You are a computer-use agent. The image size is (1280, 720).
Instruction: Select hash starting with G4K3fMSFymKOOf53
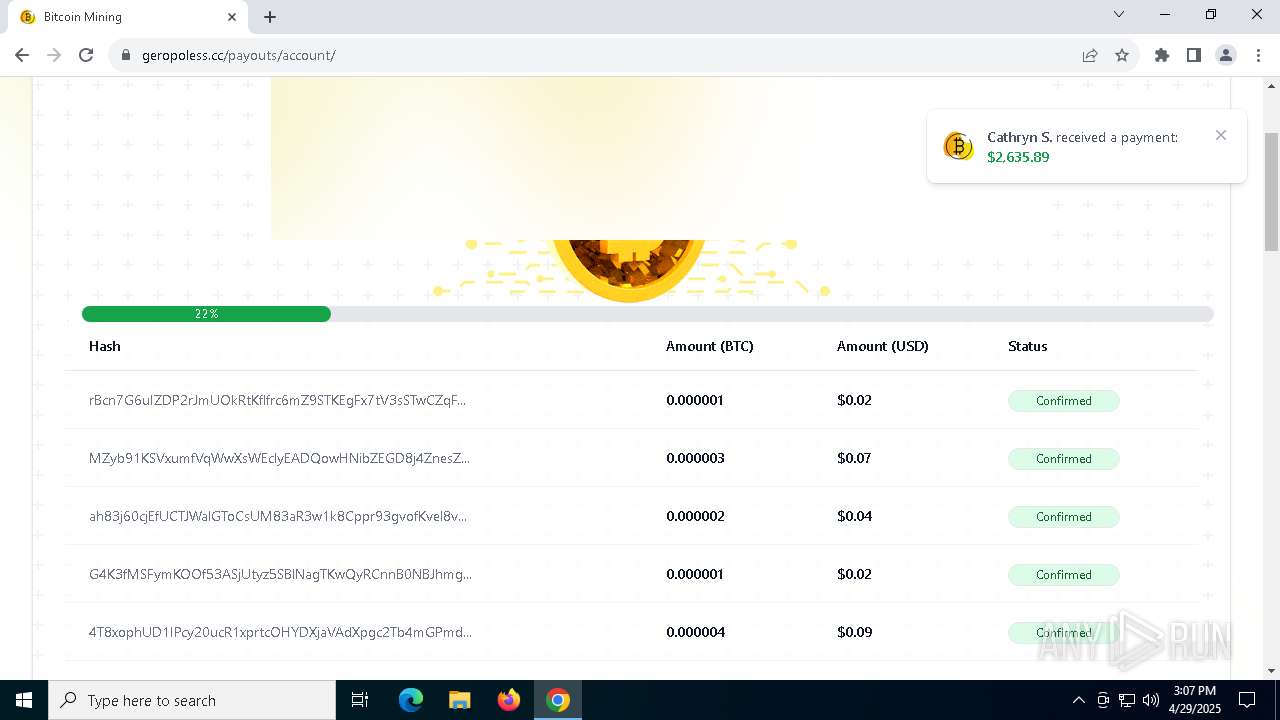click(280, 574)
